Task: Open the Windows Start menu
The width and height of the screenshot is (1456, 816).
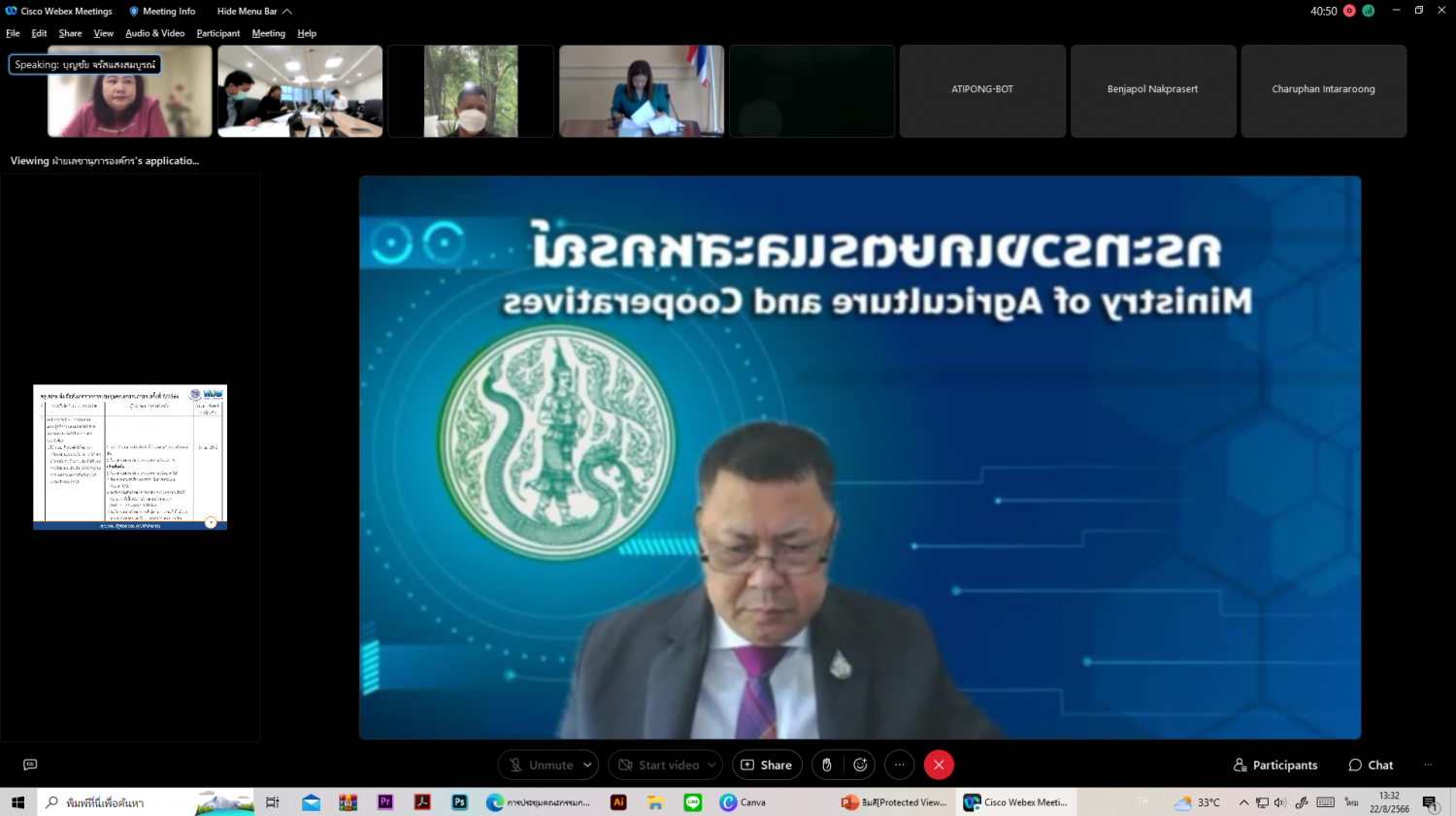Action: pos(17,802)
